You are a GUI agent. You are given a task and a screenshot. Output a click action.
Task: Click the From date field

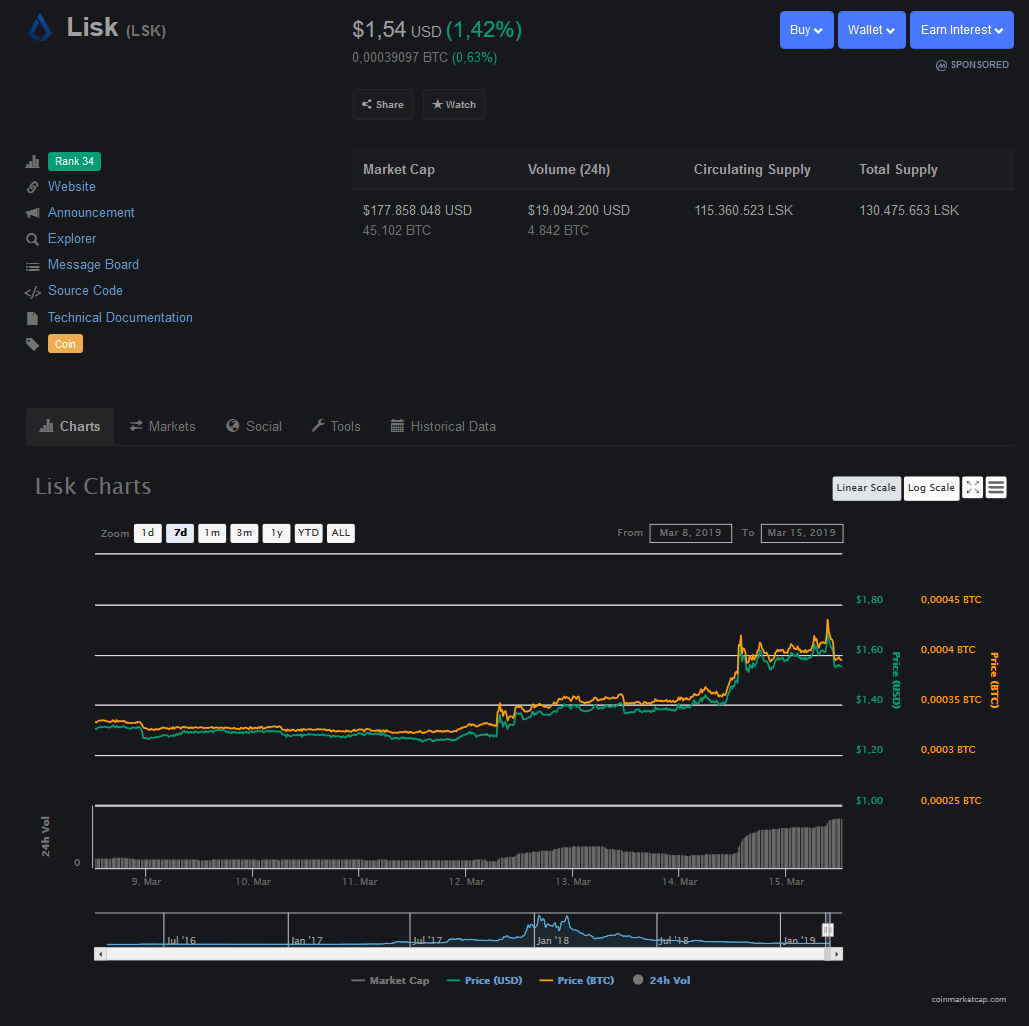click(690, 533)
